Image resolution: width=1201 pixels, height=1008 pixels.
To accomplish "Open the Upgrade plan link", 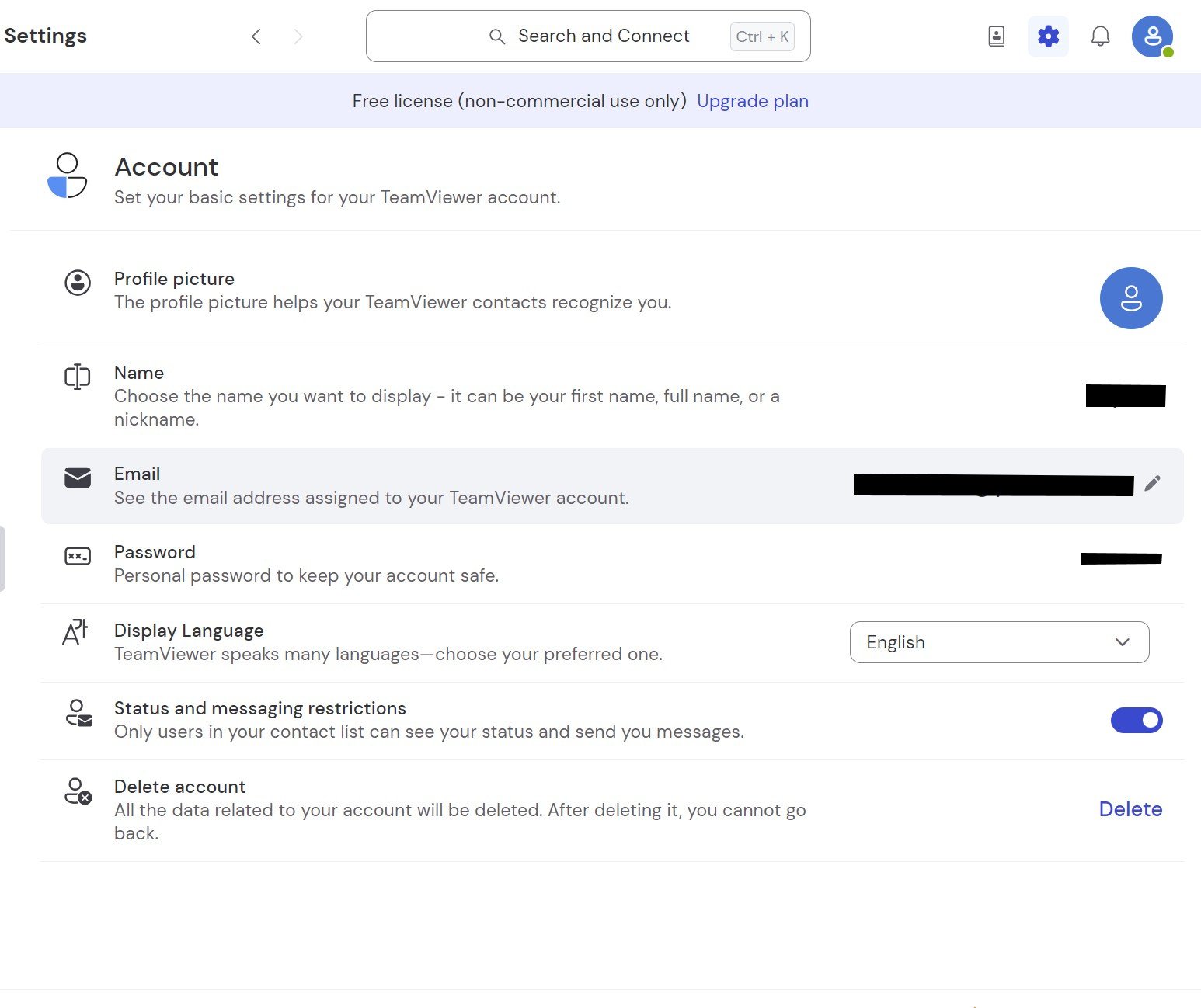I will coord(753,101).
